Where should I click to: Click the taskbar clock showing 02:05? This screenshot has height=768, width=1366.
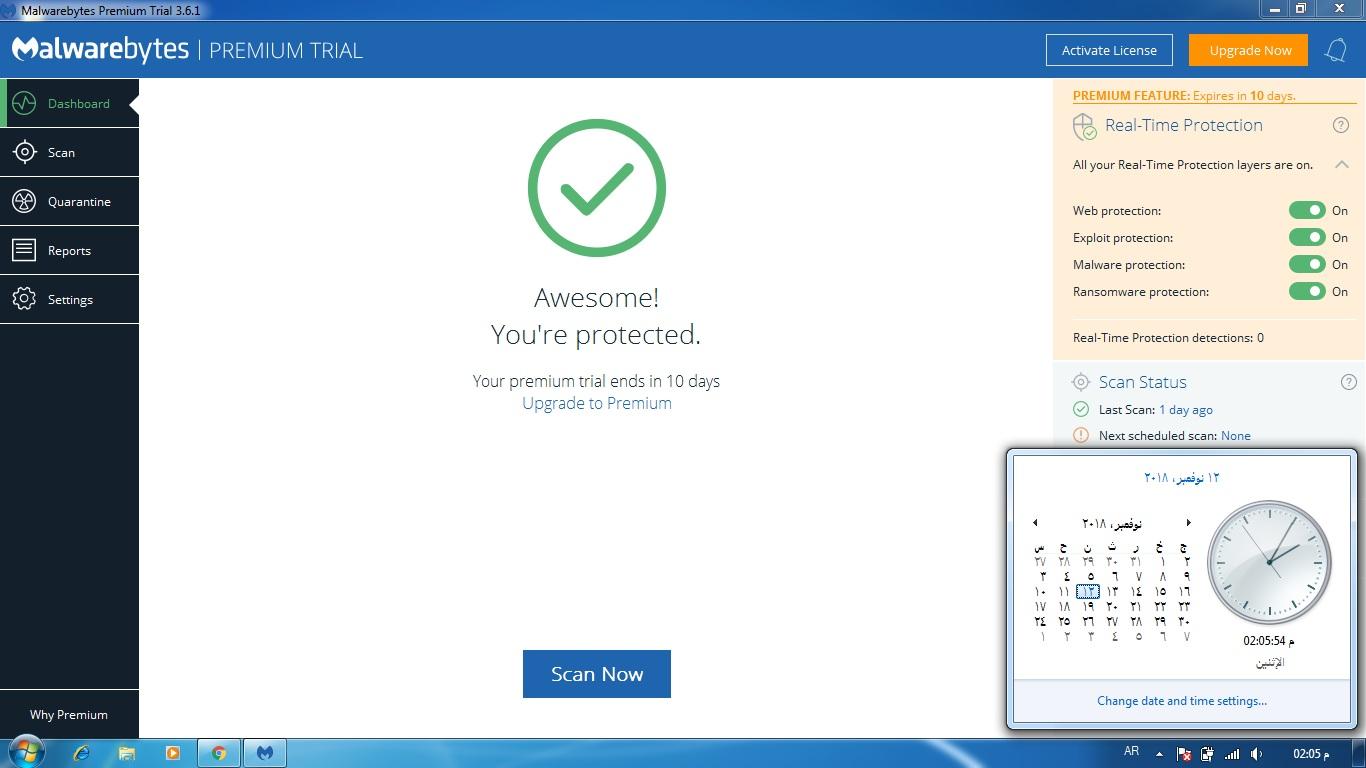tap(1312, 753)
